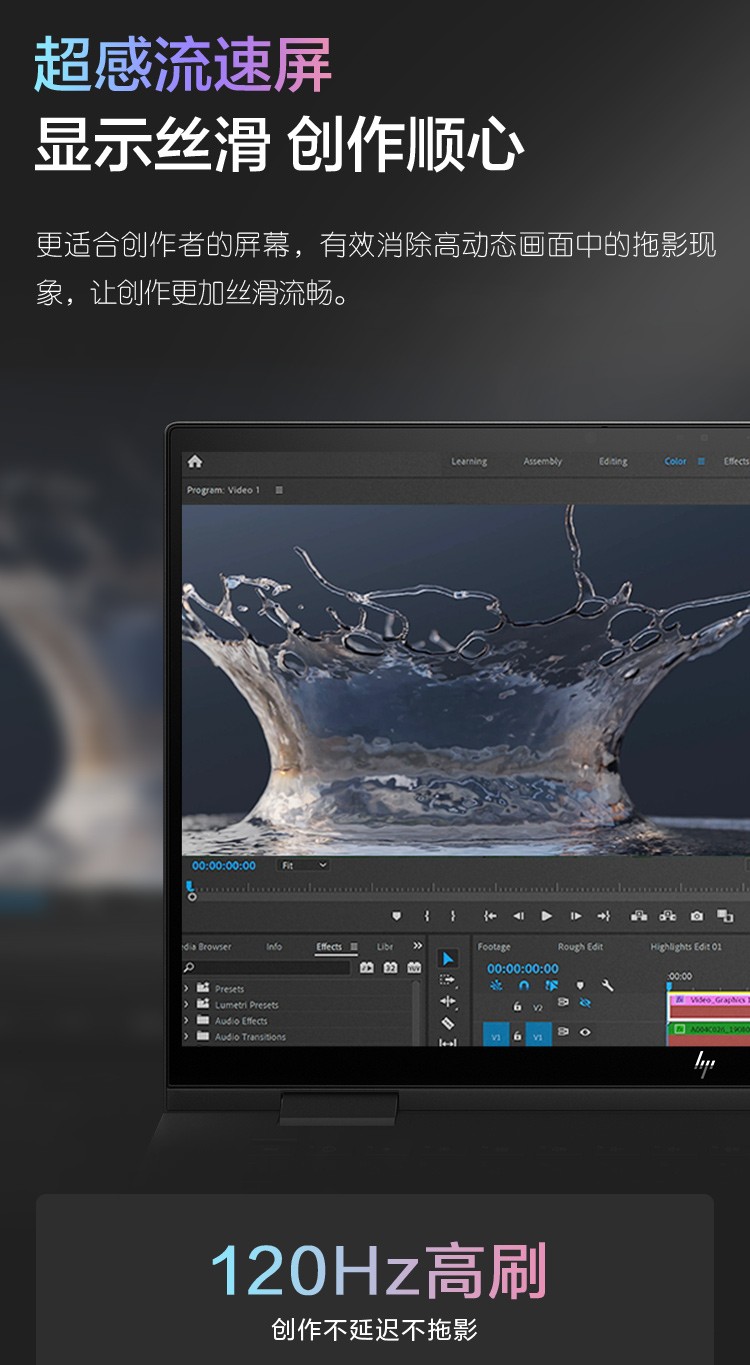Toggle timeline Snap magnet icon
The height and width of the screenshot is (1365, 750).
(524, 986)
